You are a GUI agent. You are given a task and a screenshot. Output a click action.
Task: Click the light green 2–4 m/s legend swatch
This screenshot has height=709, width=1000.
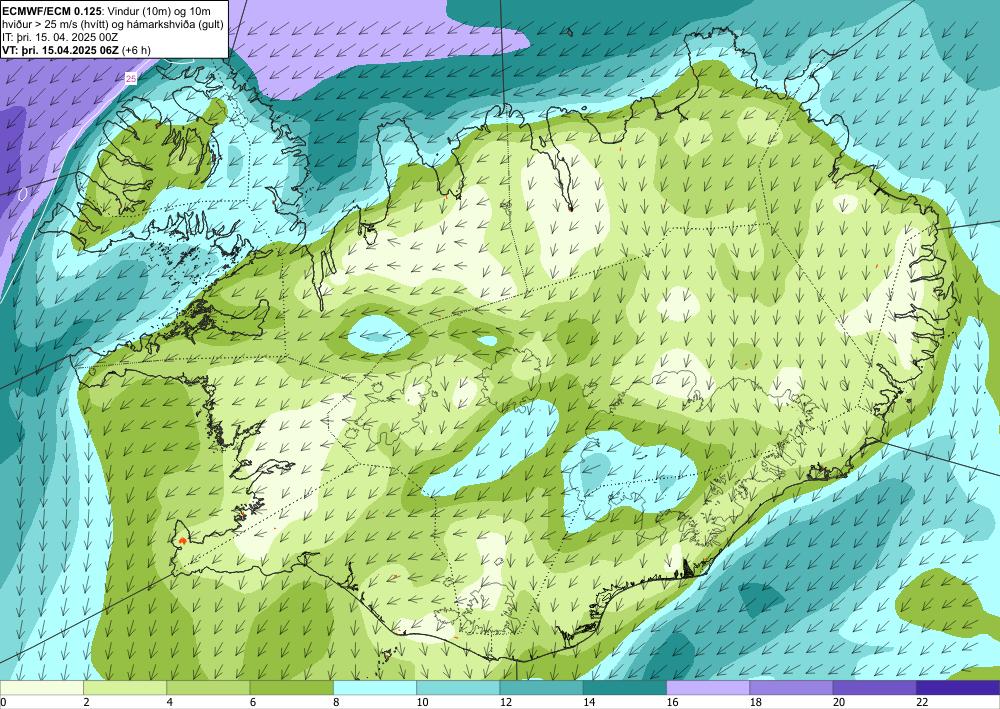coord(125,687)
